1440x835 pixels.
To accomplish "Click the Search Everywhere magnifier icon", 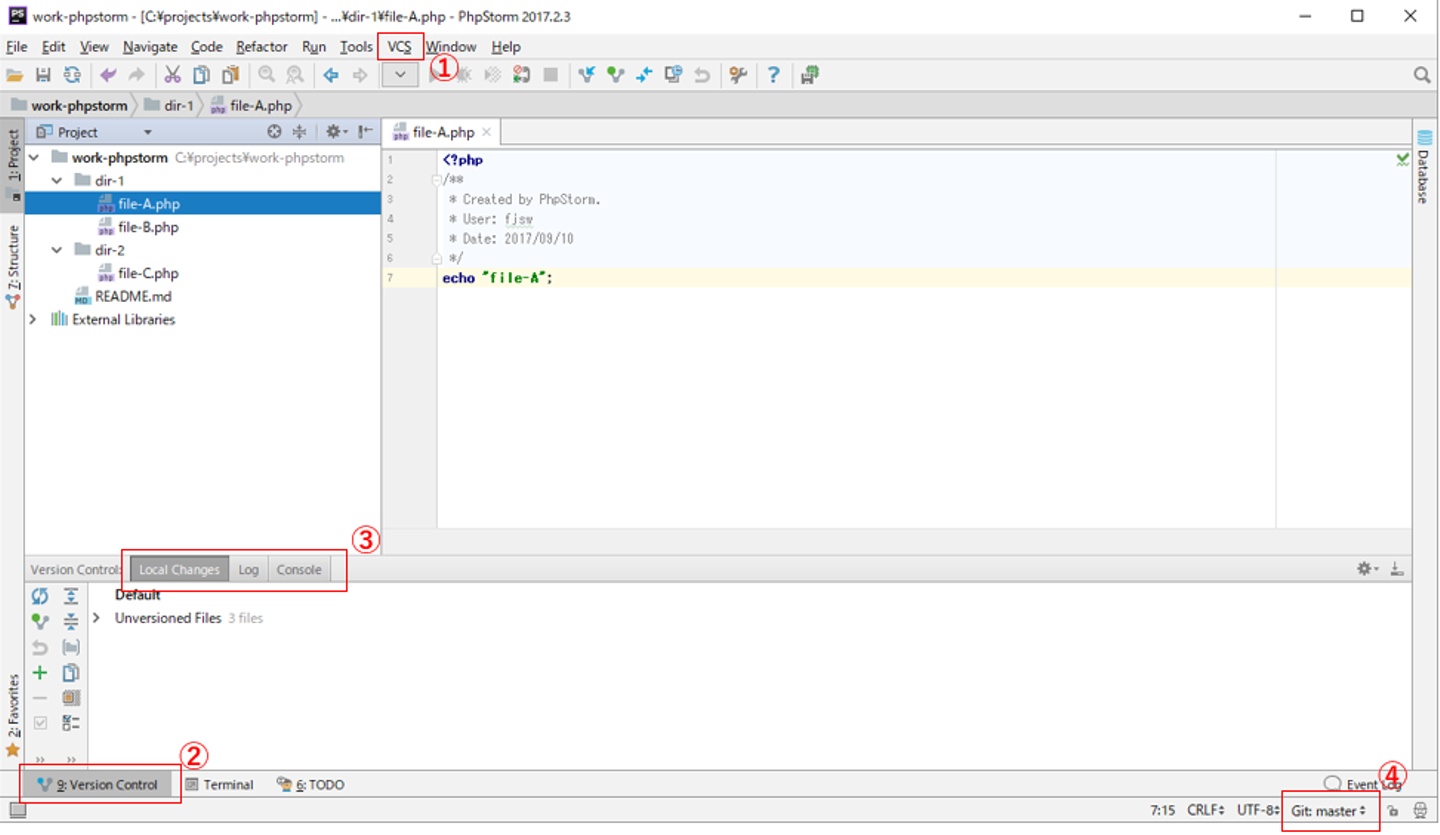I will pos(1422,75).
